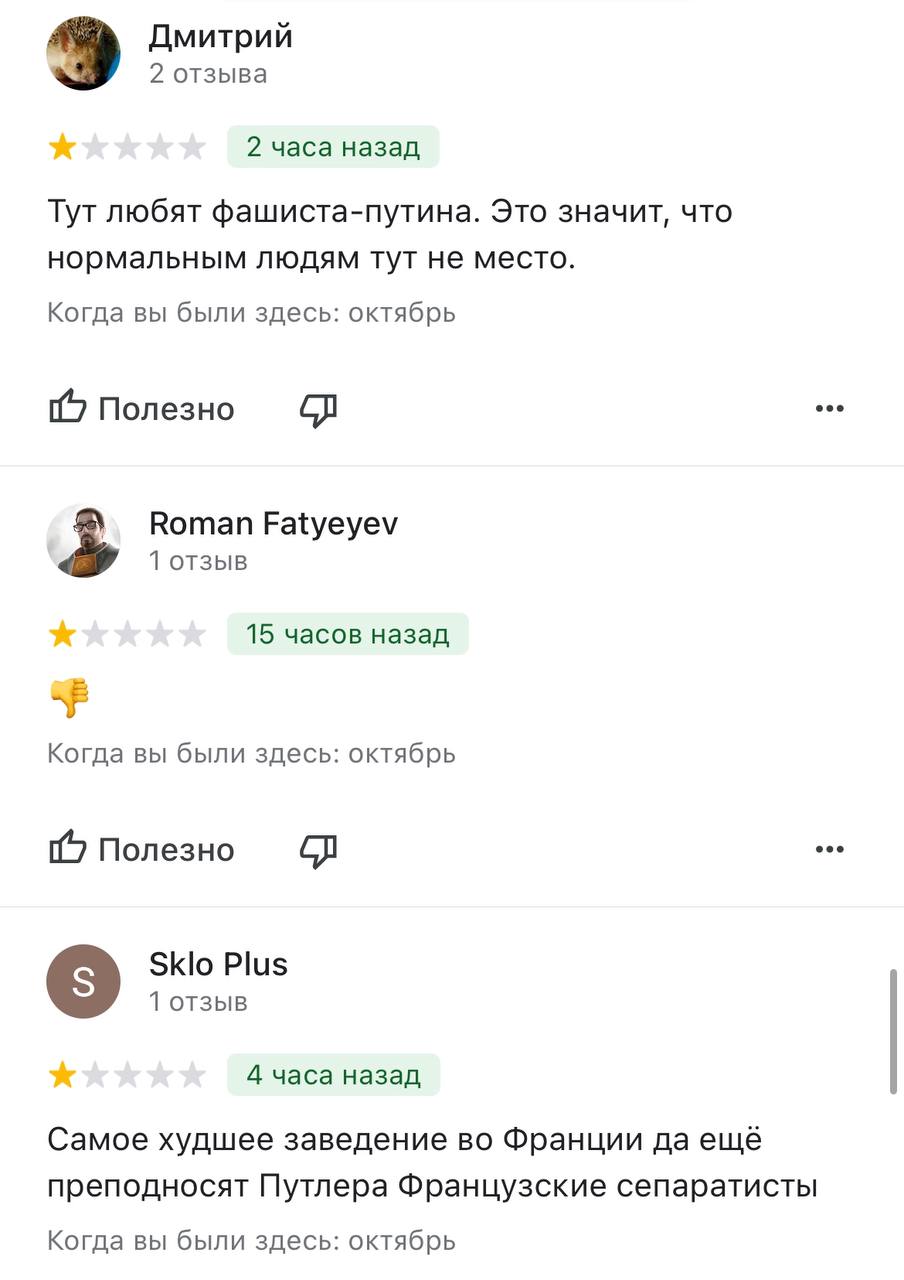This screenshot has width=904, height=1280.
Task: Click the "2 часа назад" time badge
Action: tap(333, 147)
